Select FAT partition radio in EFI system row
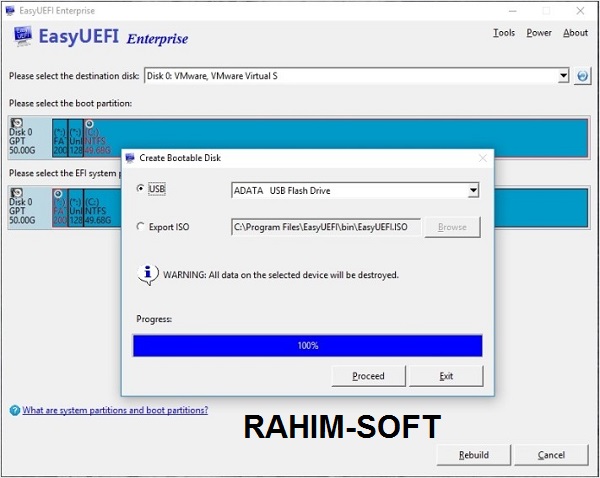 coord(58,194)
